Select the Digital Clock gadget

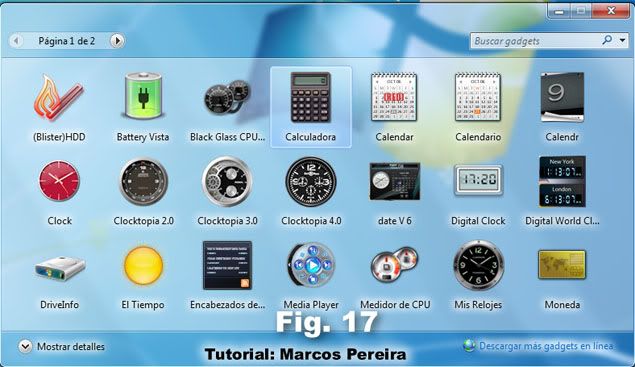click(478, 180)
